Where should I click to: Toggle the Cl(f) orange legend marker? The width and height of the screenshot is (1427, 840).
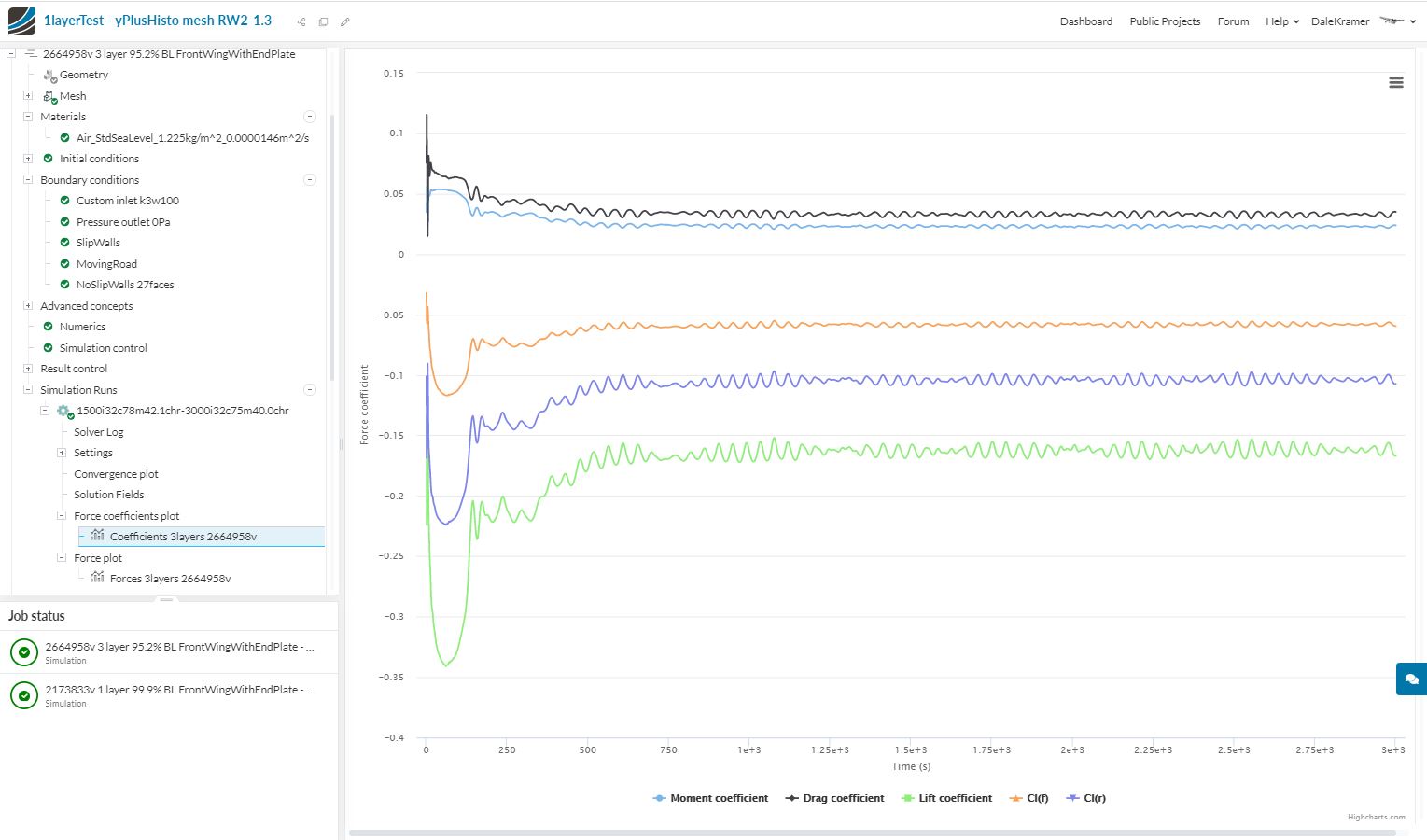click(x=1016, y=798)
